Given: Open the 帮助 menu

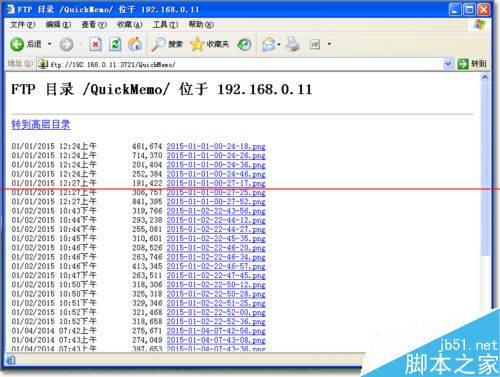Looking at the screenshot, I should (201, 25).
